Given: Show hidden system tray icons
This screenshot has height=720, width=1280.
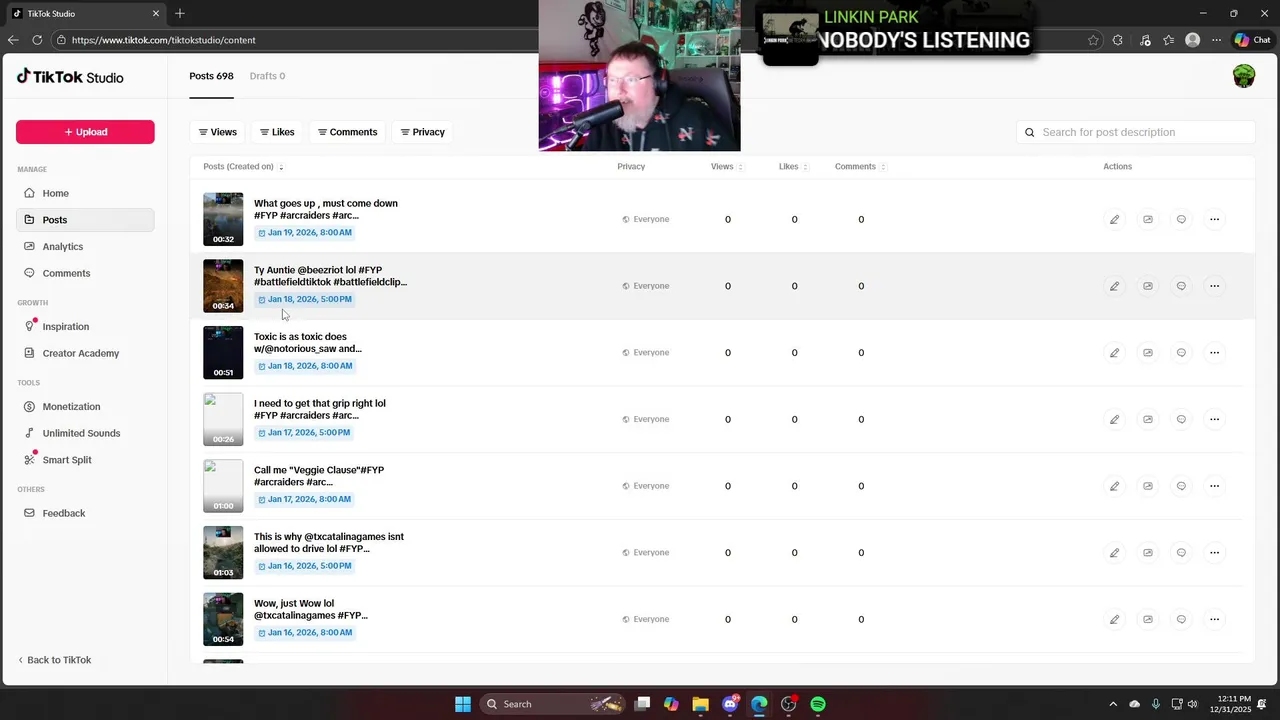Looking at the screenshot, I should point(1113,704).
